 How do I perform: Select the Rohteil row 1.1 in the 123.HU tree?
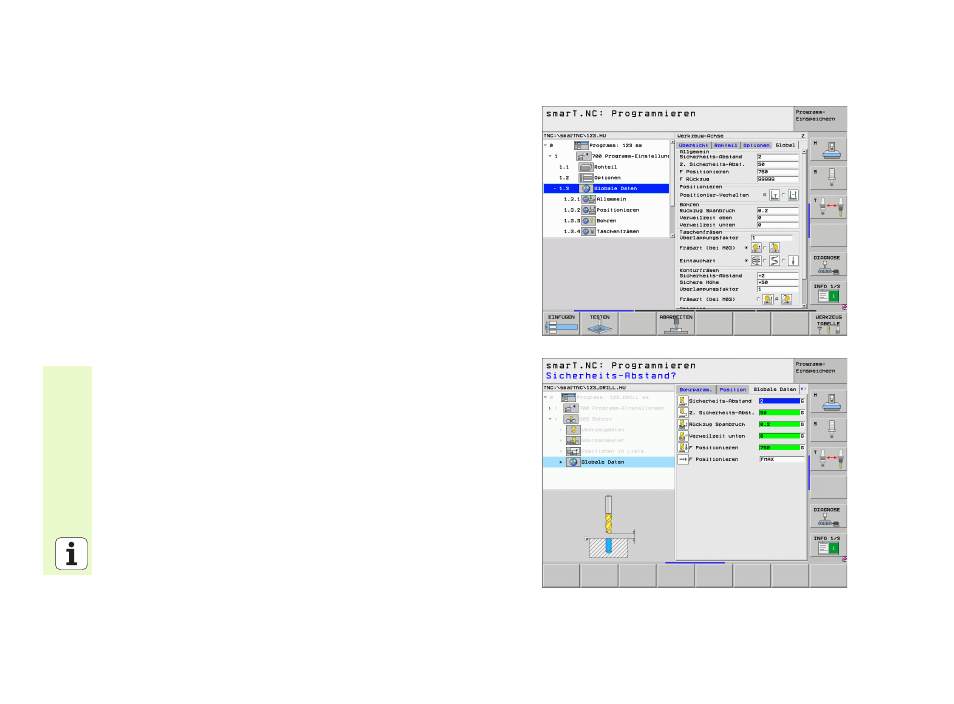[607, 167]
